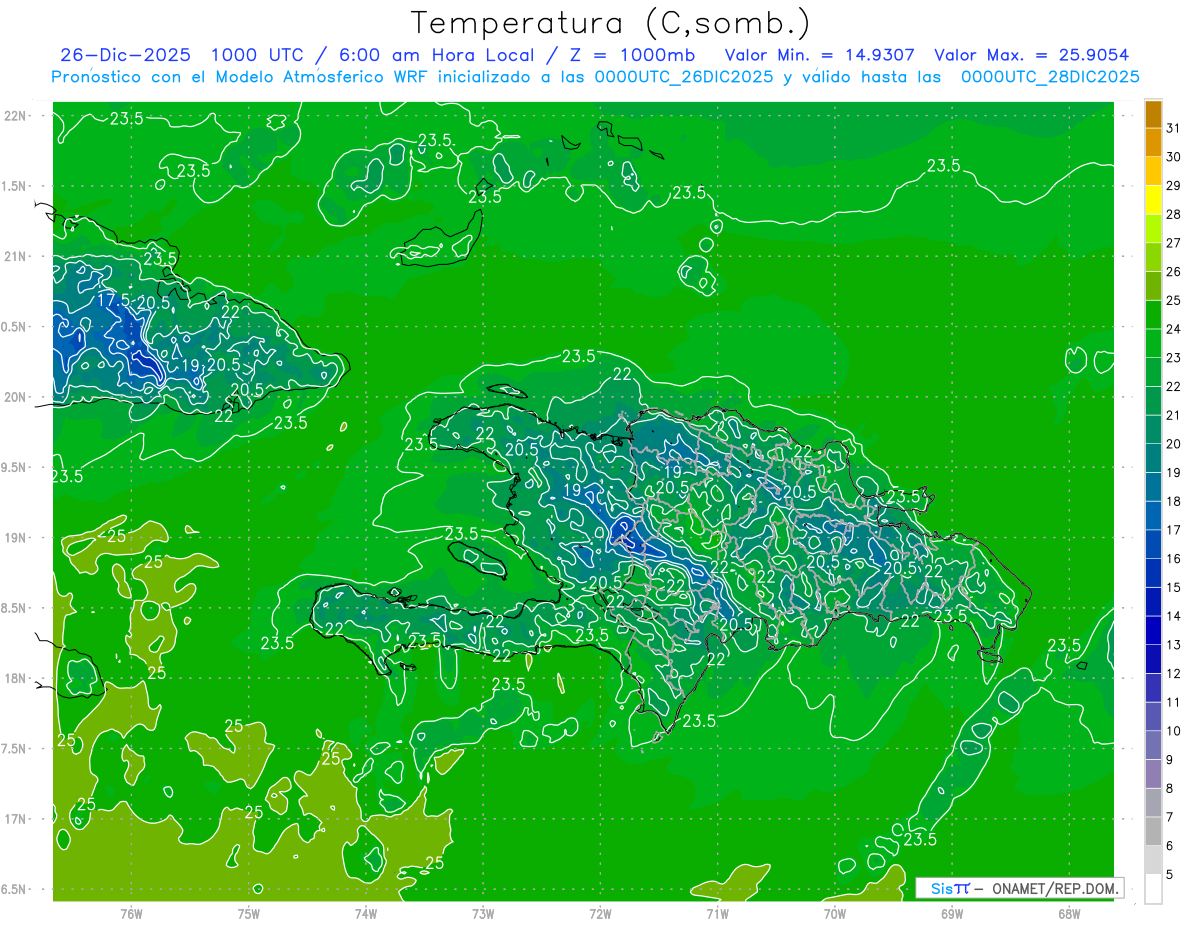Click the "76W" longitude axis label
This screenshot has width=1200, height=927.
(131, 913)
